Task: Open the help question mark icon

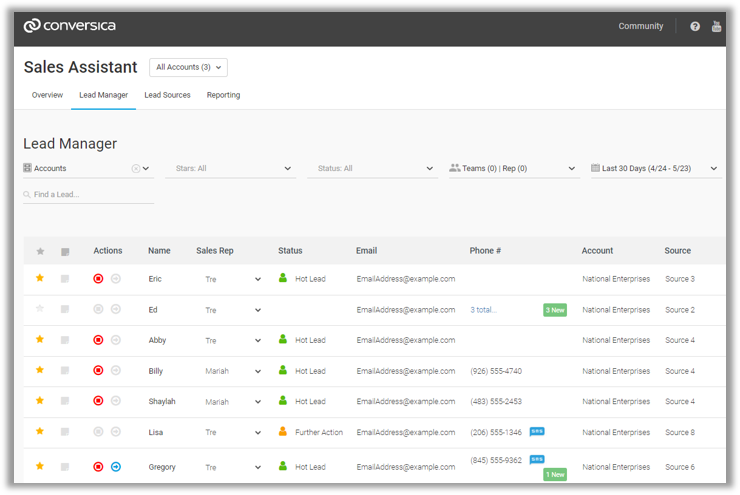Action: (695, 26)
